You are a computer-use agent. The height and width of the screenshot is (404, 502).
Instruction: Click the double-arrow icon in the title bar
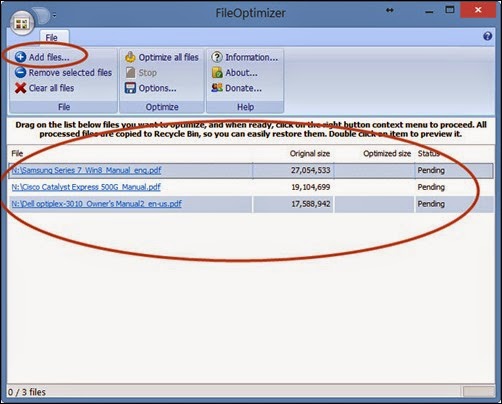[390, 10]
